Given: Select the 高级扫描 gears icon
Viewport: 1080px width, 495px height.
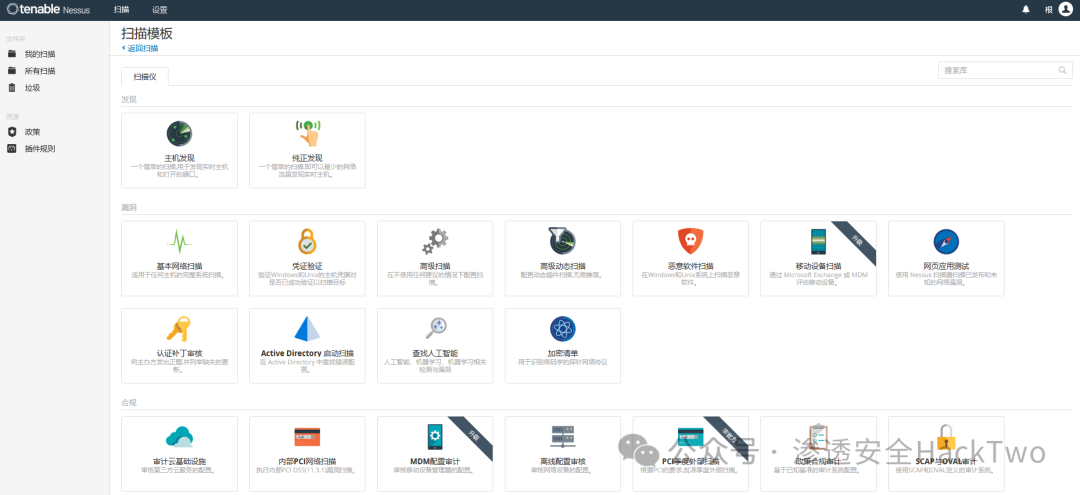Looking at the screenshot, I should coord(435,242).
